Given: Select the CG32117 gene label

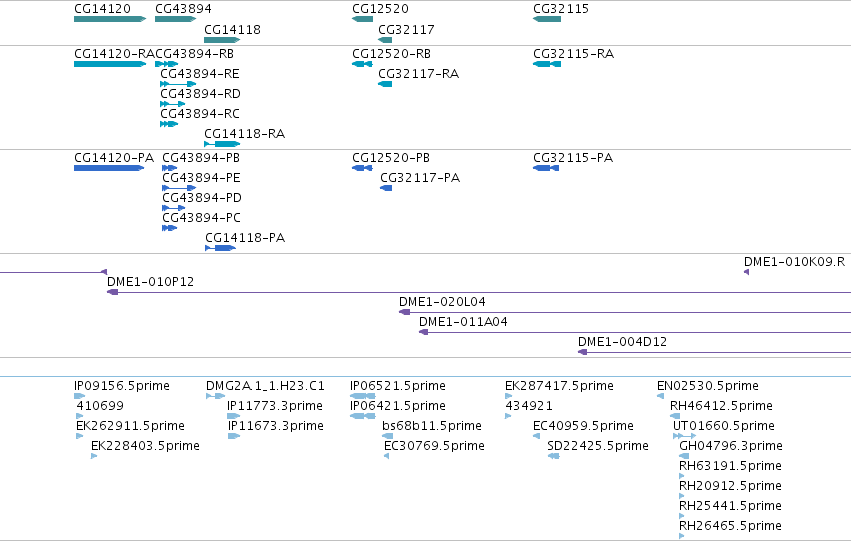Looking at the screenshot, I should pos(407,30).
